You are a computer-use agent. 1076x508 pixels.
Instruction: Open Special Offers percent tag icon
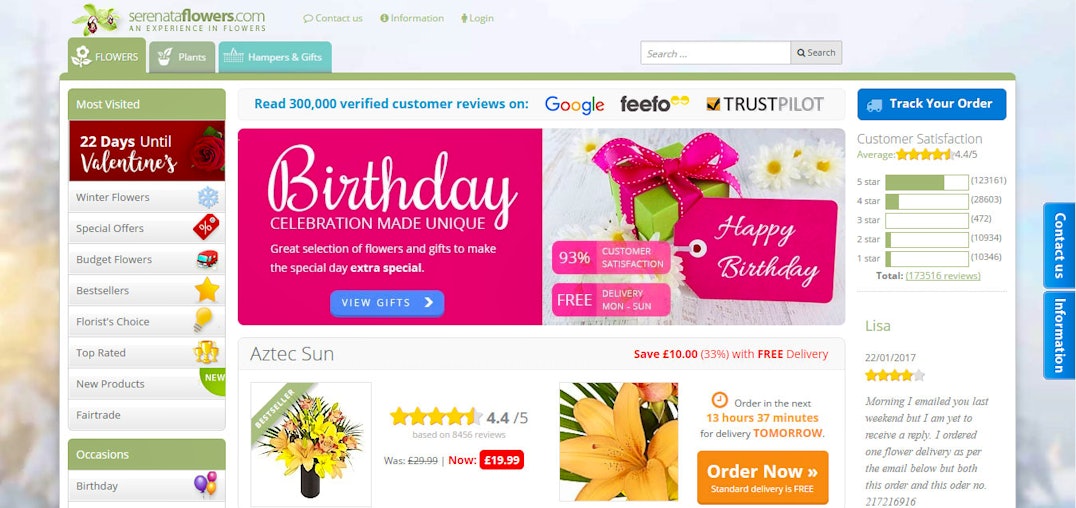point(206,227)
